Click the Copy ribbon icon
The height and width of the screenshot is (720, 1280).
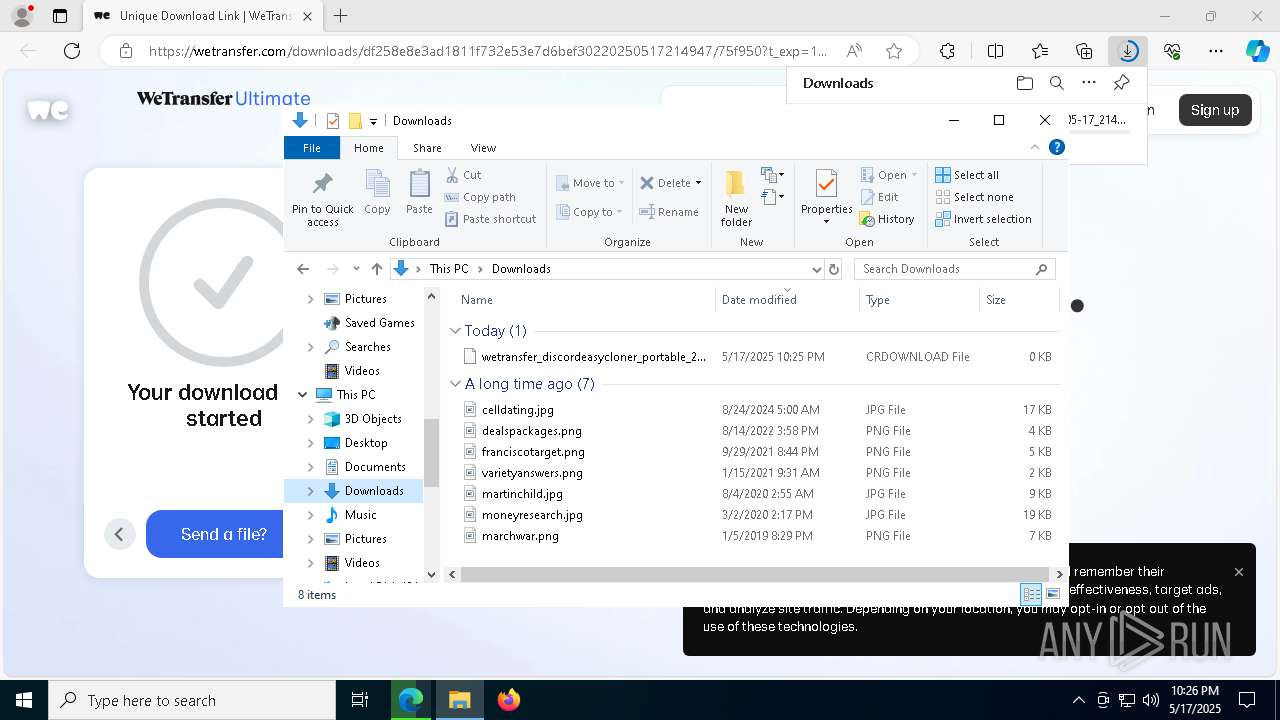pos(377,192)
